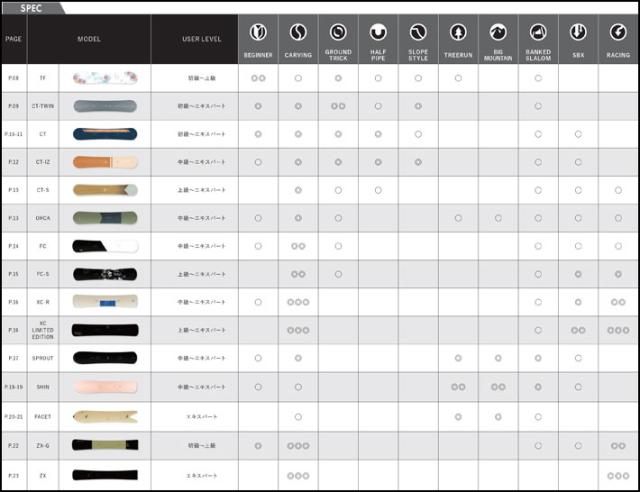Select the Half Pipe category icon
640x492 pixels.
click(378, 32)
